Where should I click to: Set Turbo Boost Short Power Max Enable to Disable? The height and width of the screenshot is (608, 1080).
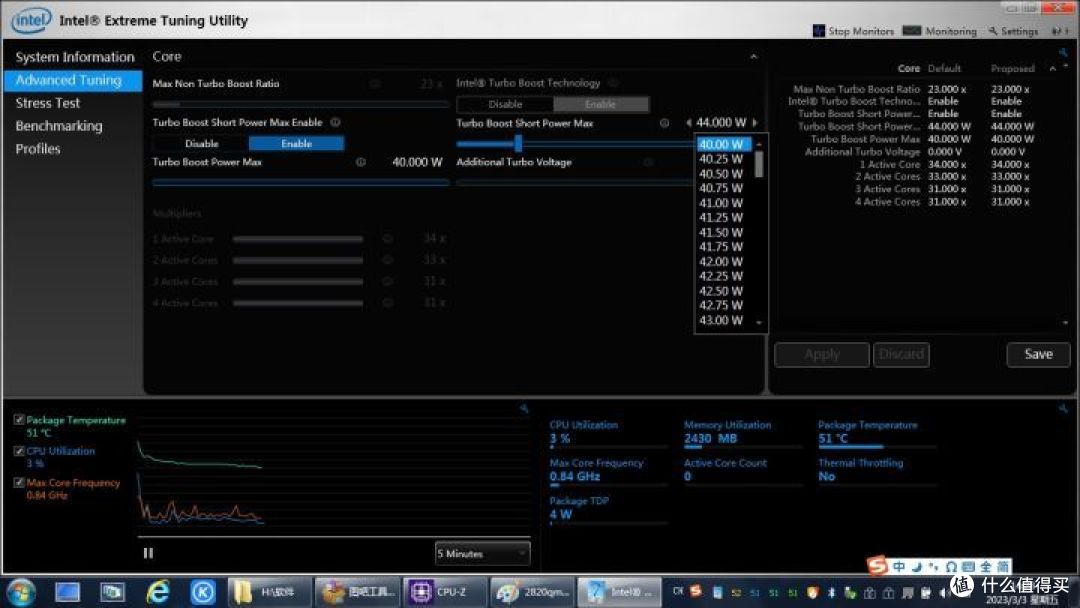pyautogui.click(x=201, y=143)
